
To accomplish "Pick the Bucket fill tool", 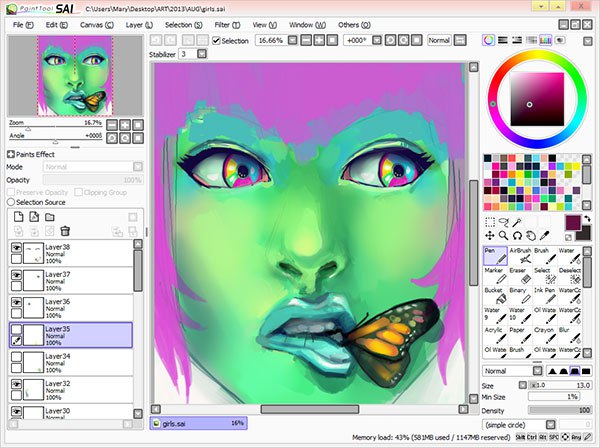I will click(x=495, y=299).
